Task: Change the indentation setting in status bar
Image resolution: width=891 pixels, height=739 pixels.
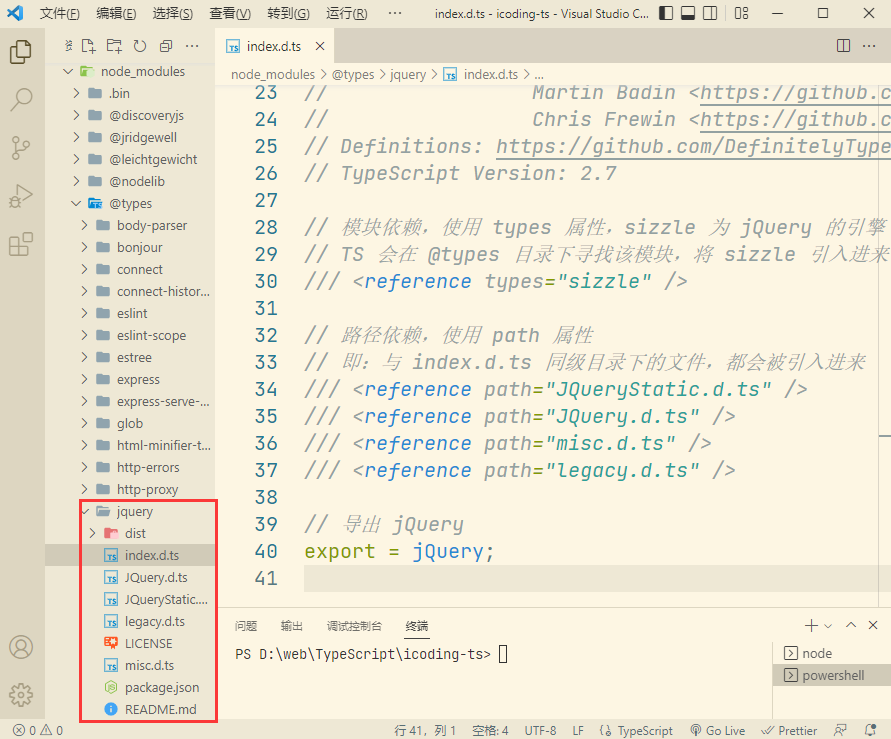Action: coord(490,730)
